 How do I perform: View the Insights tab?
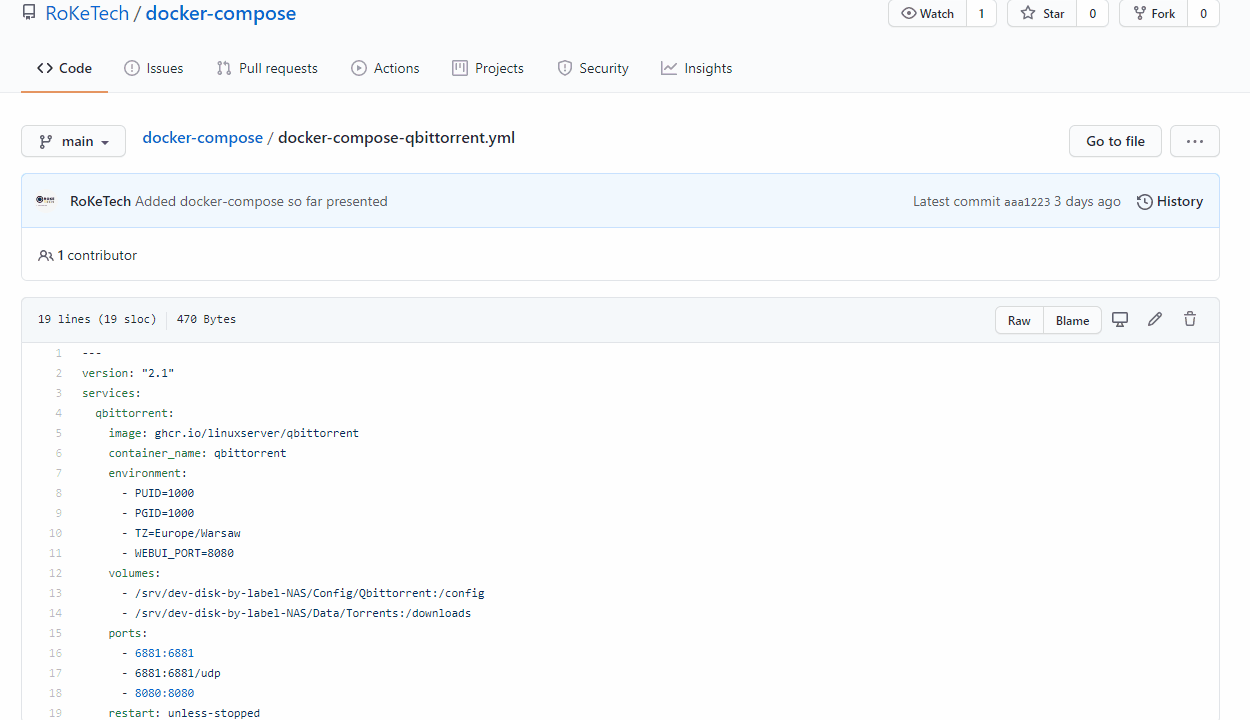697,68
